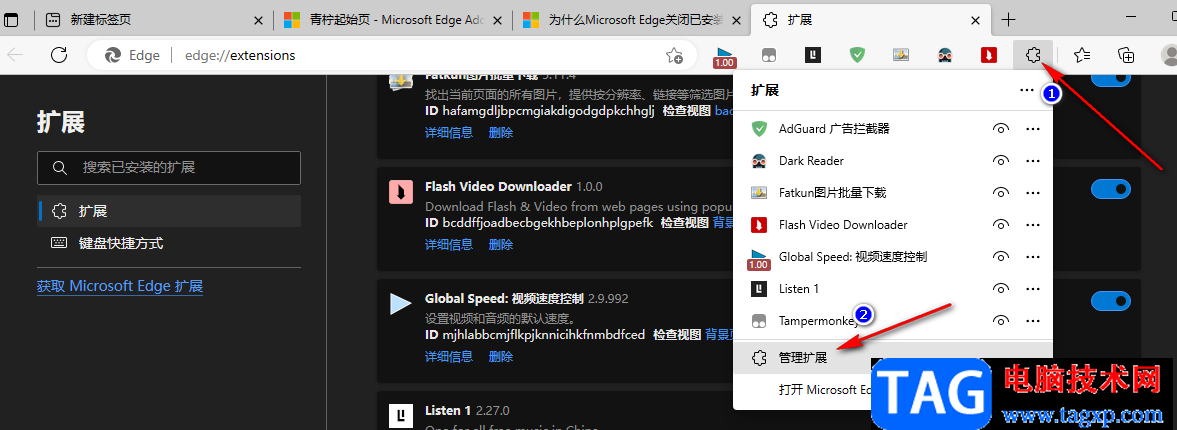This screenshot has height=430, width=1177.
Task: Toggle Flash Video Downloader extension switch
Action: pos(1110,189)
